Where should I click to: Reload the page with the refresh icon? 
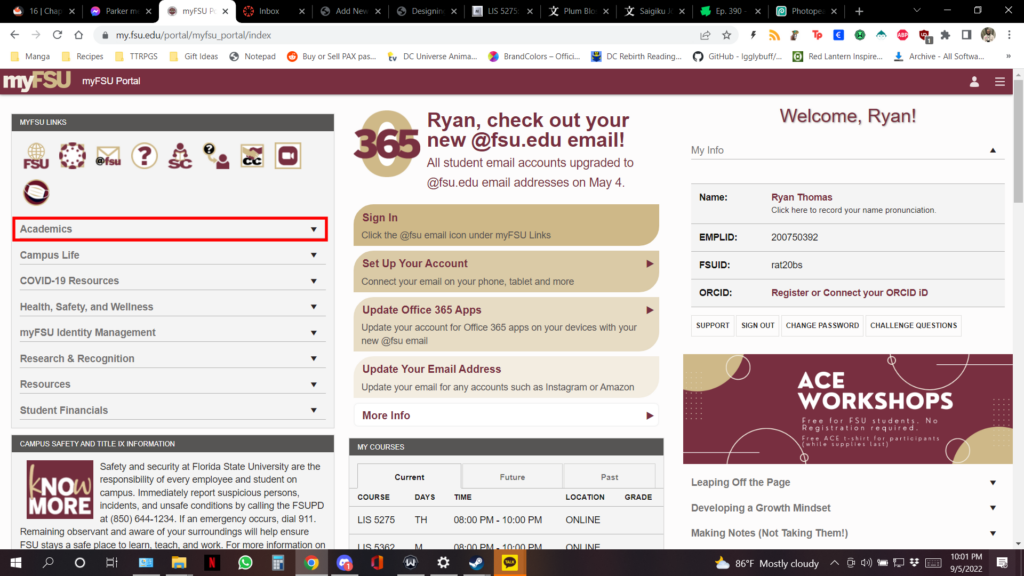pyautogui.click(x=57, y=35)
